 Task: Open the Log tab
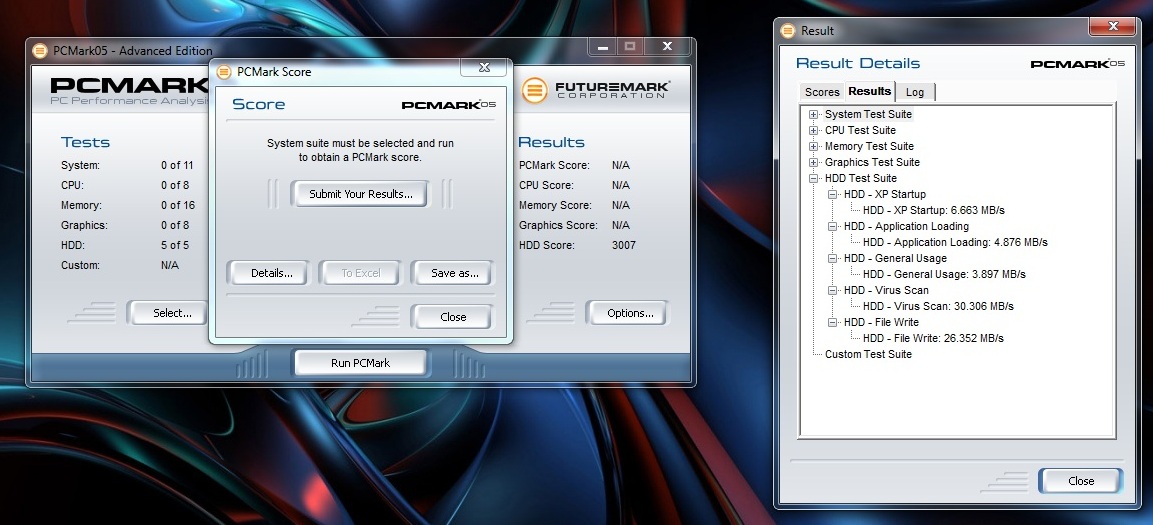pyautogui.click(x=915, y=92)
